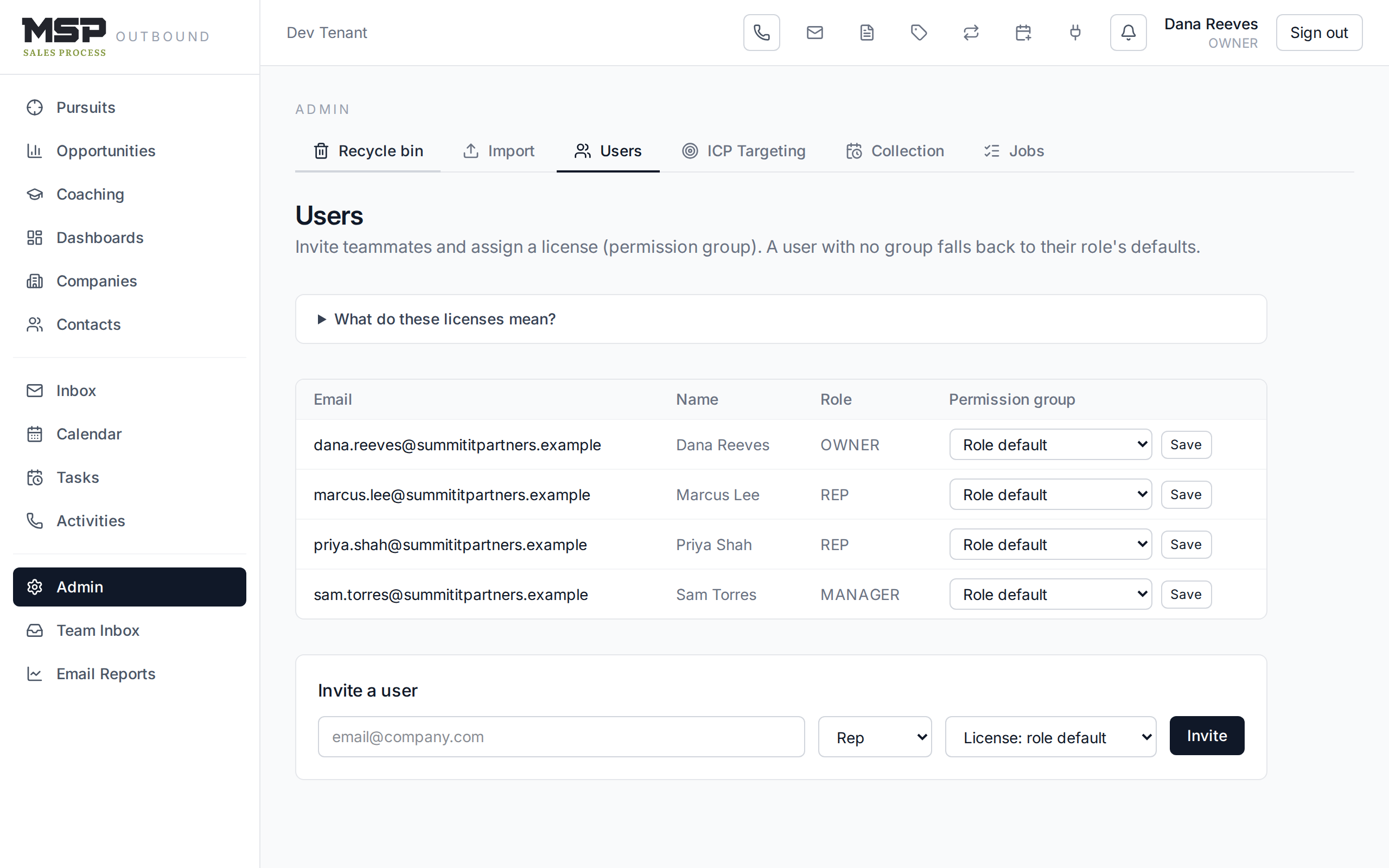Open Tasks in the sidebar
This screenshot has height=868, width=1389.
[129, 477]
